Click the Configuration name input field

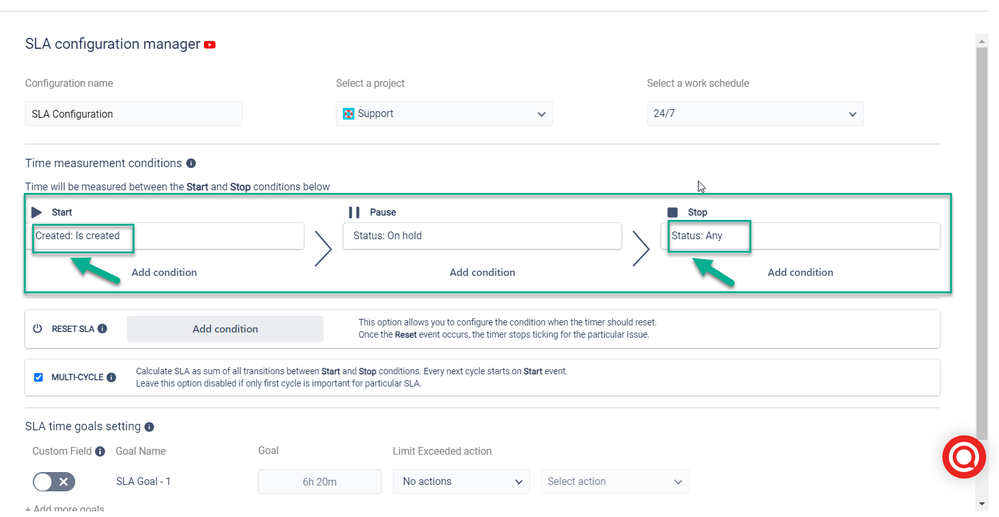[134, 114]
